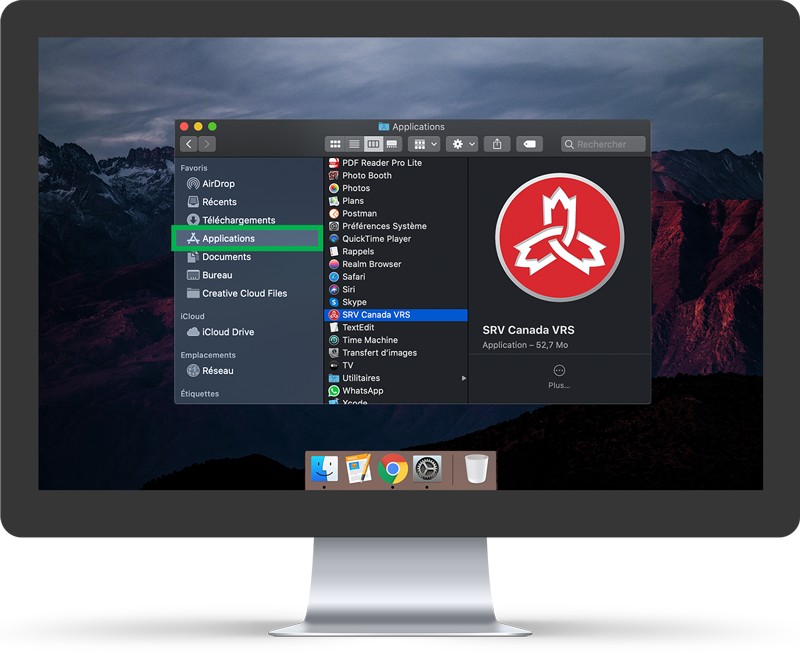
Task: Select Safari in the applications list
Action: [x=396, y=277]
